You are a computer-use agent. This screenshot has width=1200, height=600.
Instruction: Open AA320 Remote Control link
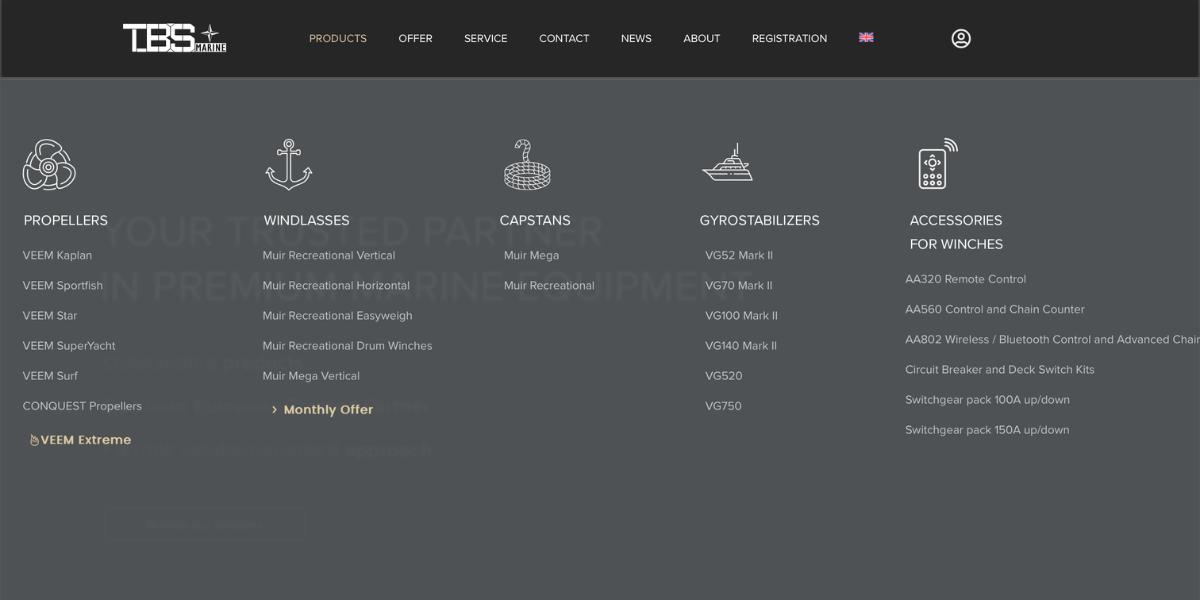point(965,279)
